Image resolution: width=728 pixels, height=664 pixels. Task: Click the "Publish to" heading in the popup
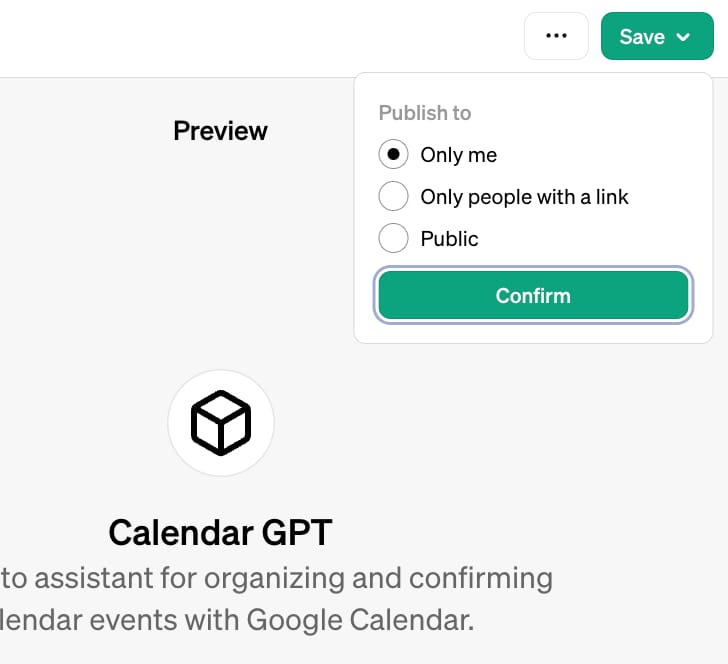pos(424,113)
